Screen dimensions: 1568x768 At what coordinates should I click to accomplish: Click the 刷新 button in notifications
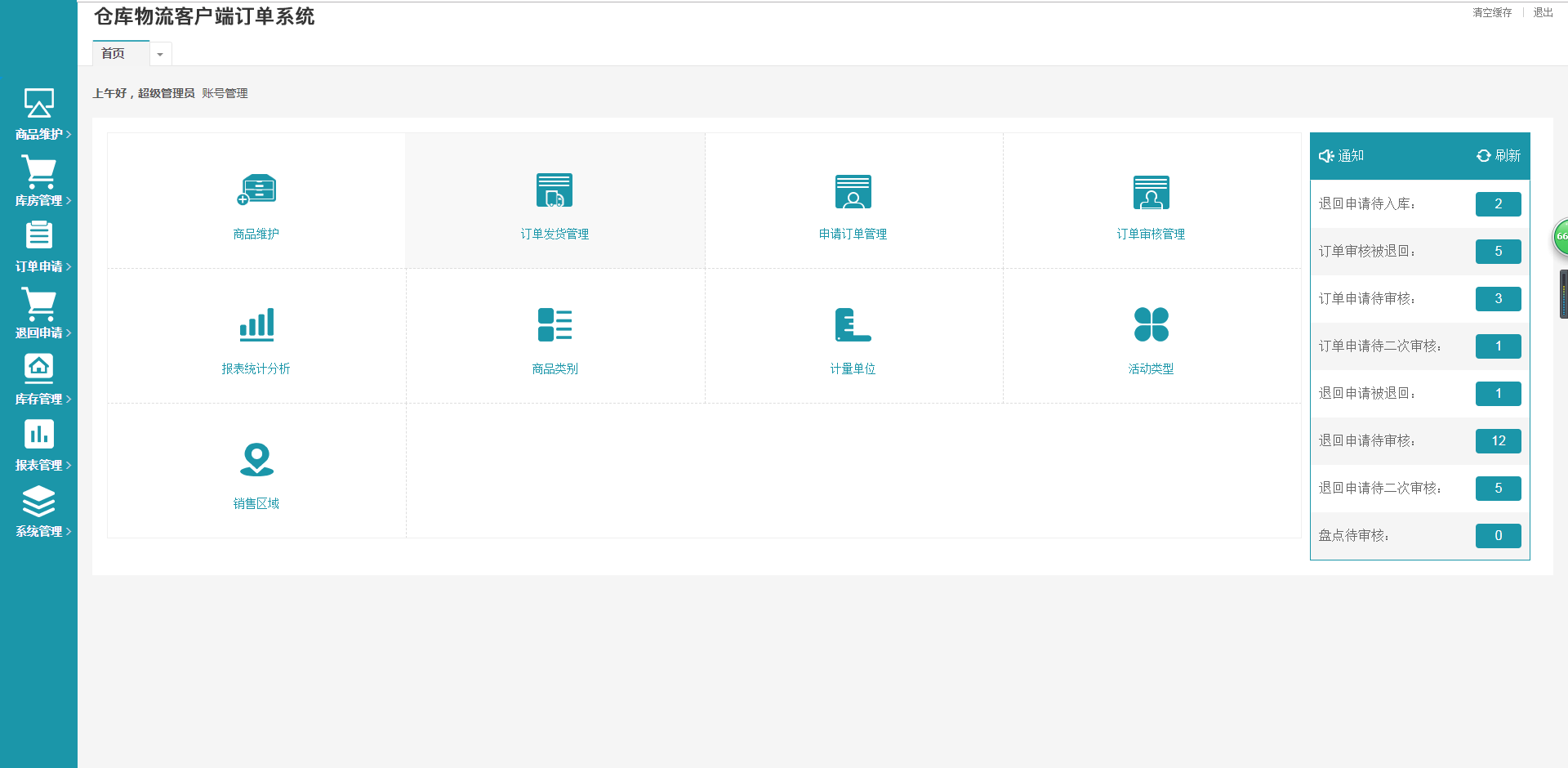pos(1499,156)
